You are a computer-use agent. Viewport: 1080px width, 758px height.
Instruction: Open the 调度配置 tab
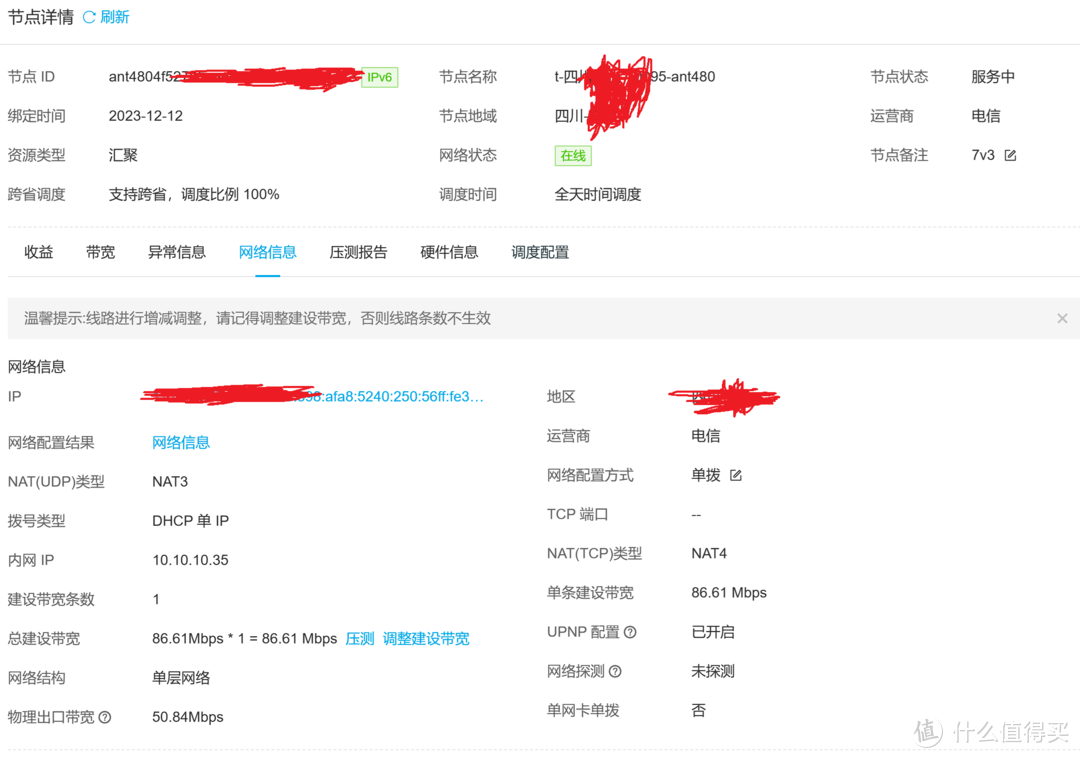point(539,252)
